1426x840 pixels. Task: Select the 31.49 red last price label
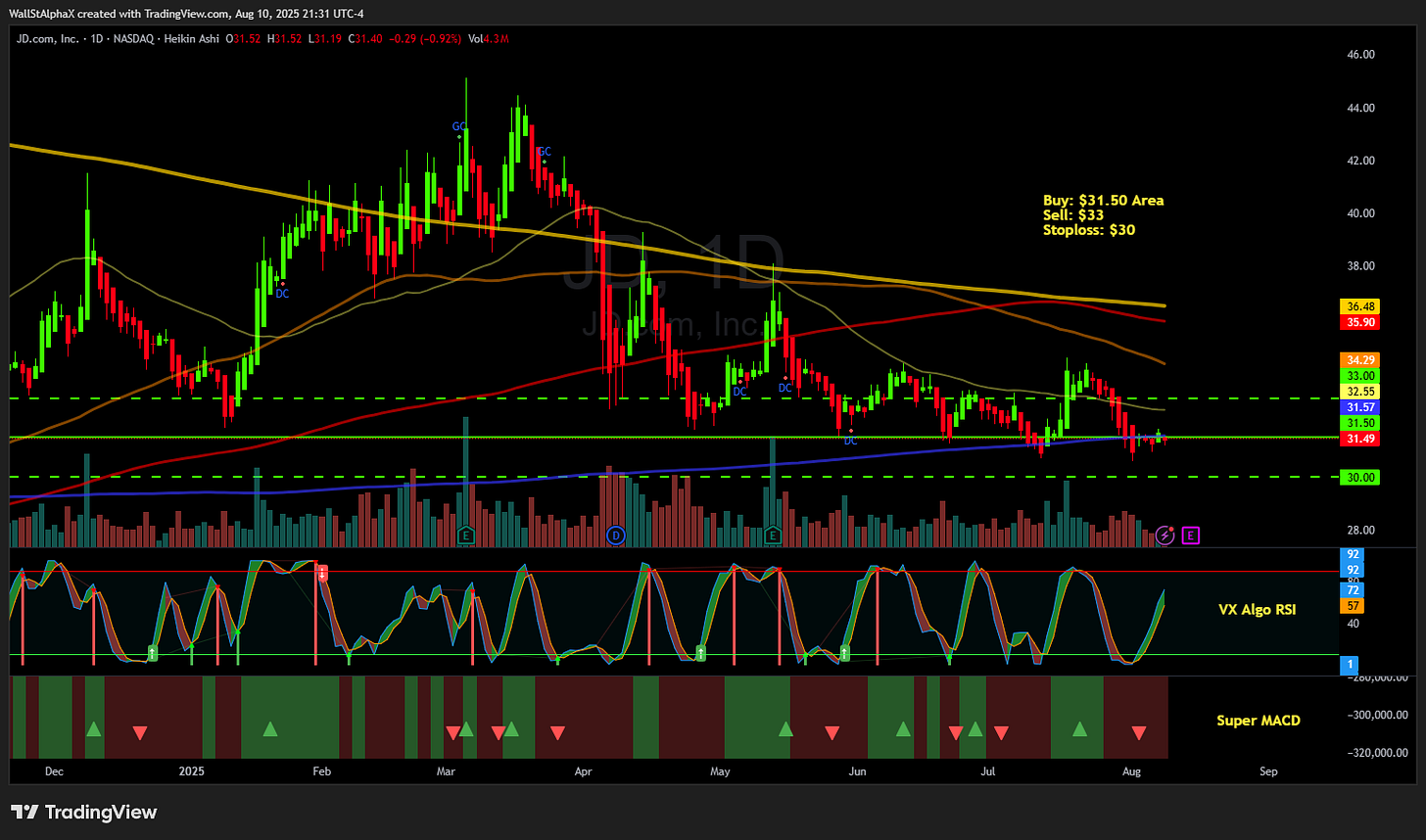point(1357,439)
